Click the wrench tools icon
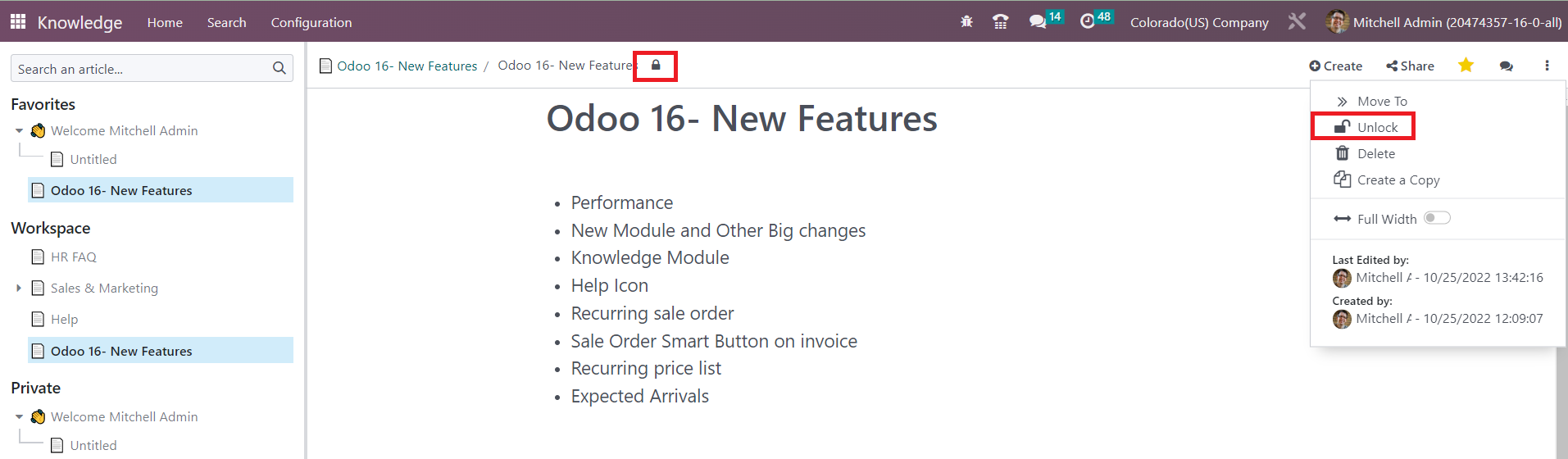Viewport: 1568px width, 459px height. 1297,22
